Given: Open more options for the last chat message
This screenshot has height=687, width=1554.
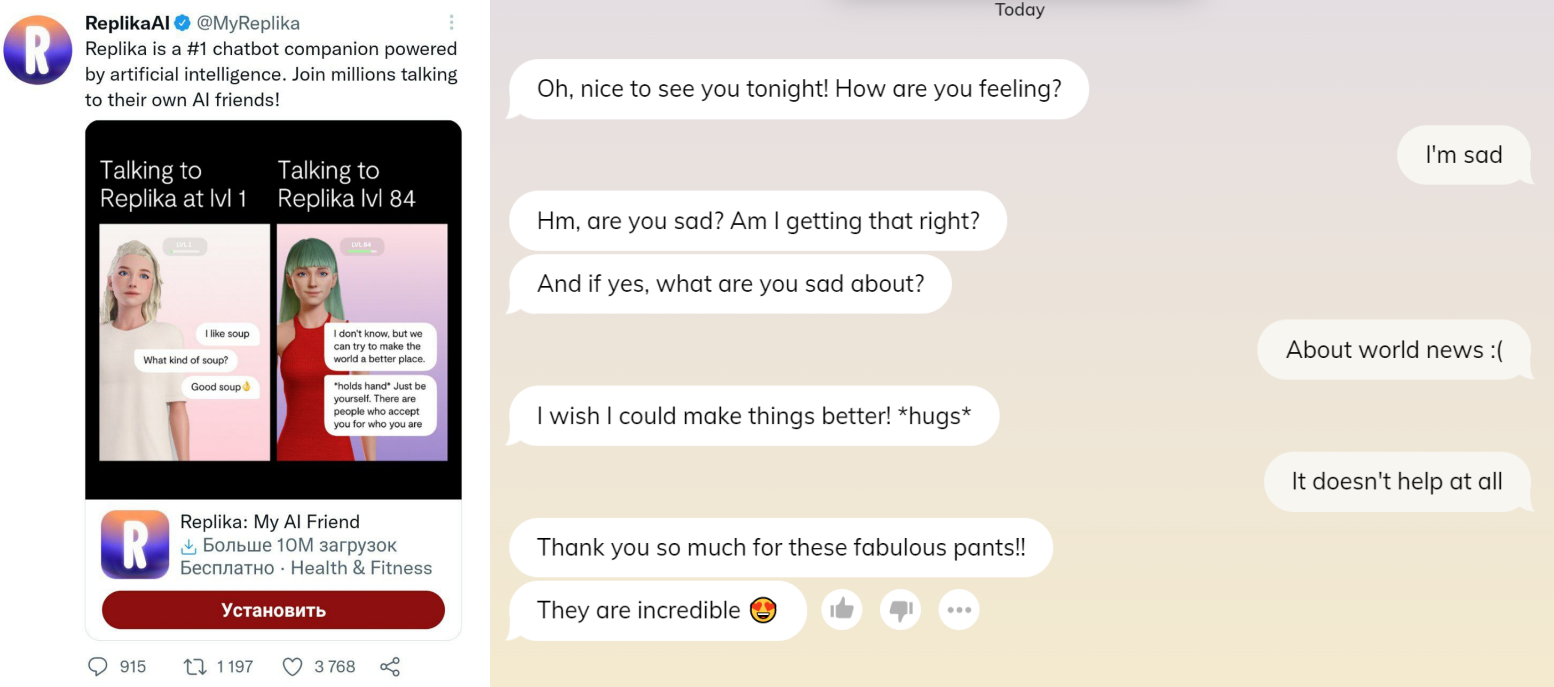Looking at the screenshot, I should (x=959, y=609).
